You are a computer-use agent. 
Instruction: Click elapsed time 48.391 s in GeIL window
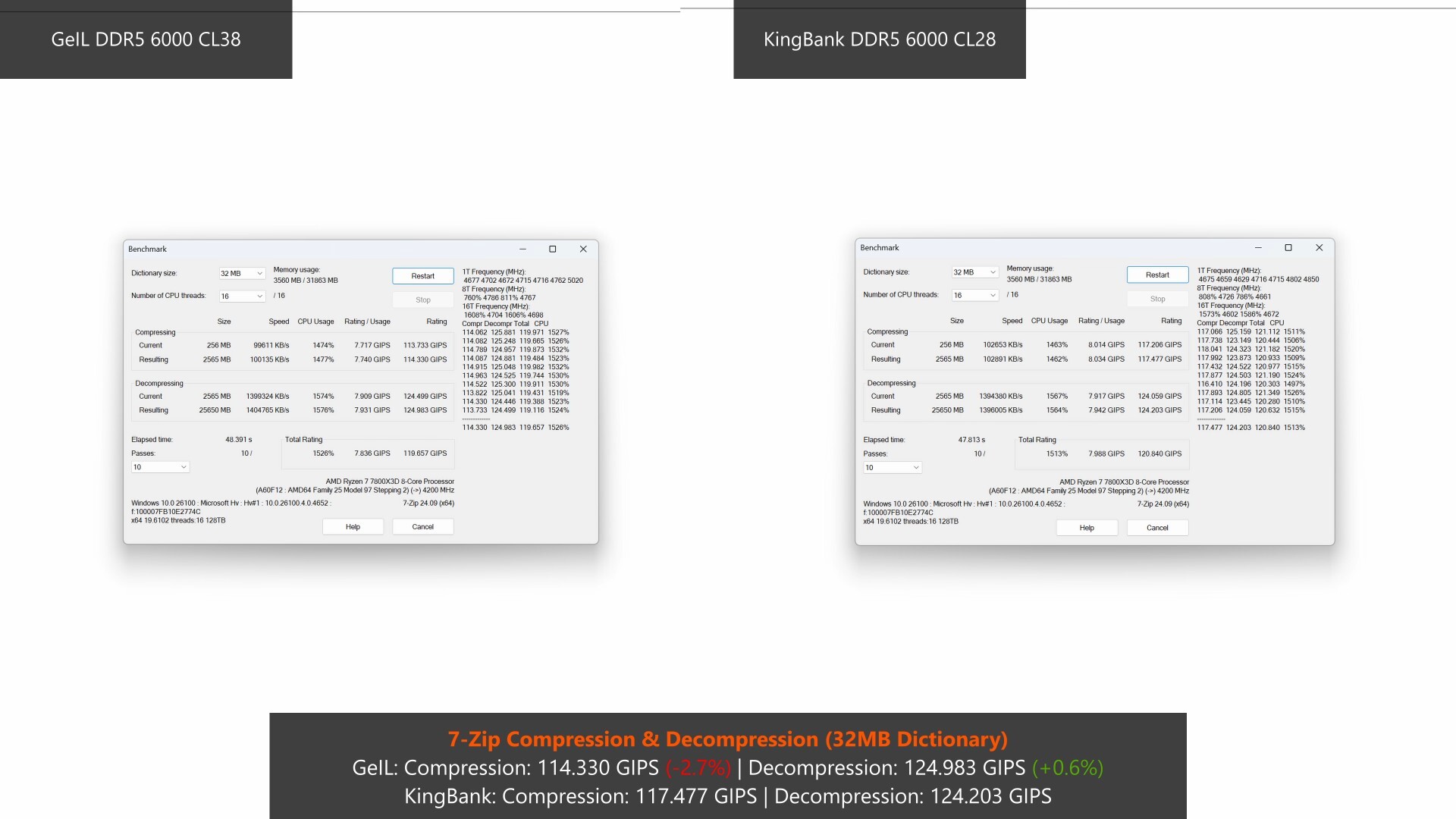coord(238,440)
